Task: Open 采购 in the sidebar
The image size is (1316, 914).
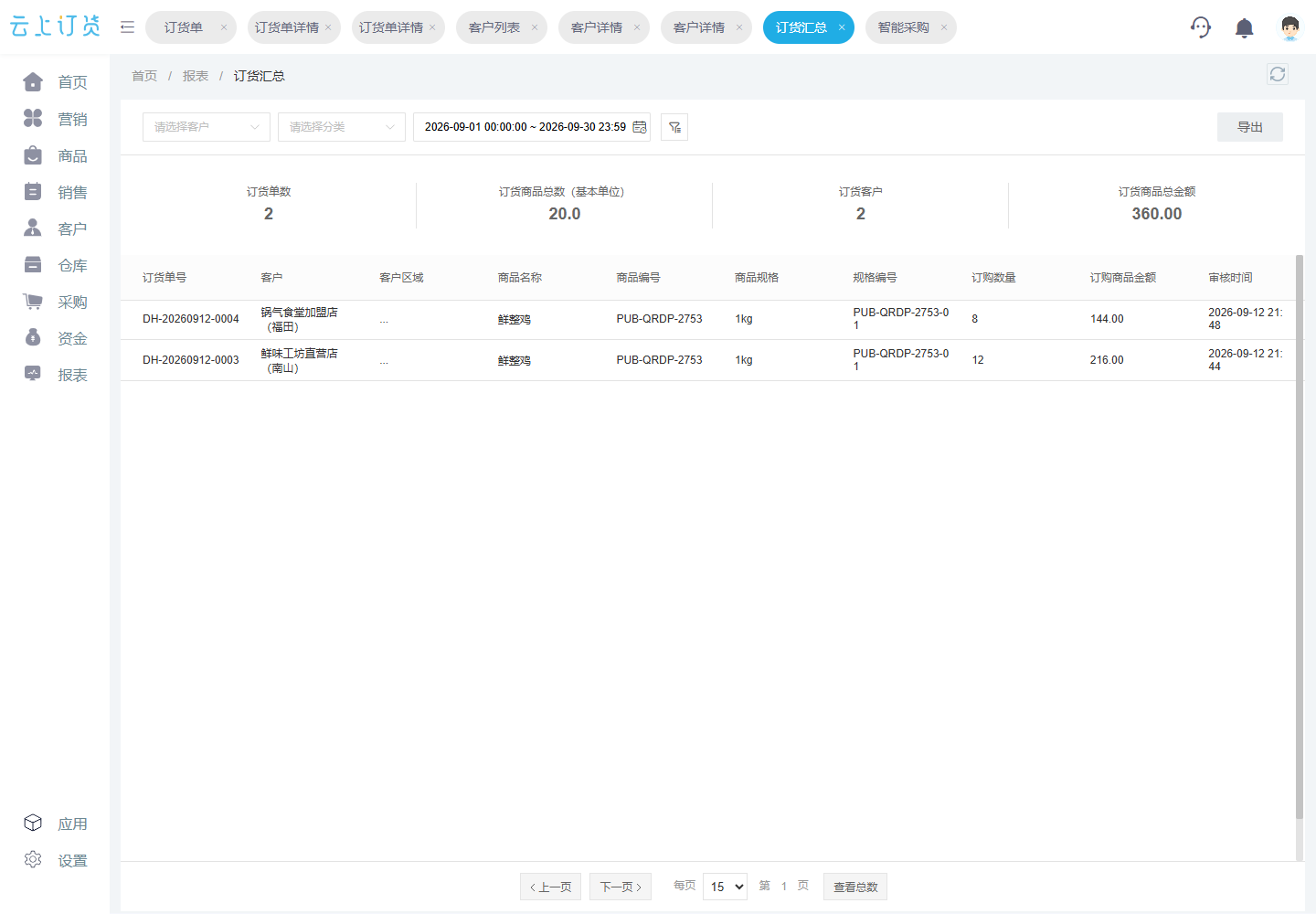Action: point(55,302)
